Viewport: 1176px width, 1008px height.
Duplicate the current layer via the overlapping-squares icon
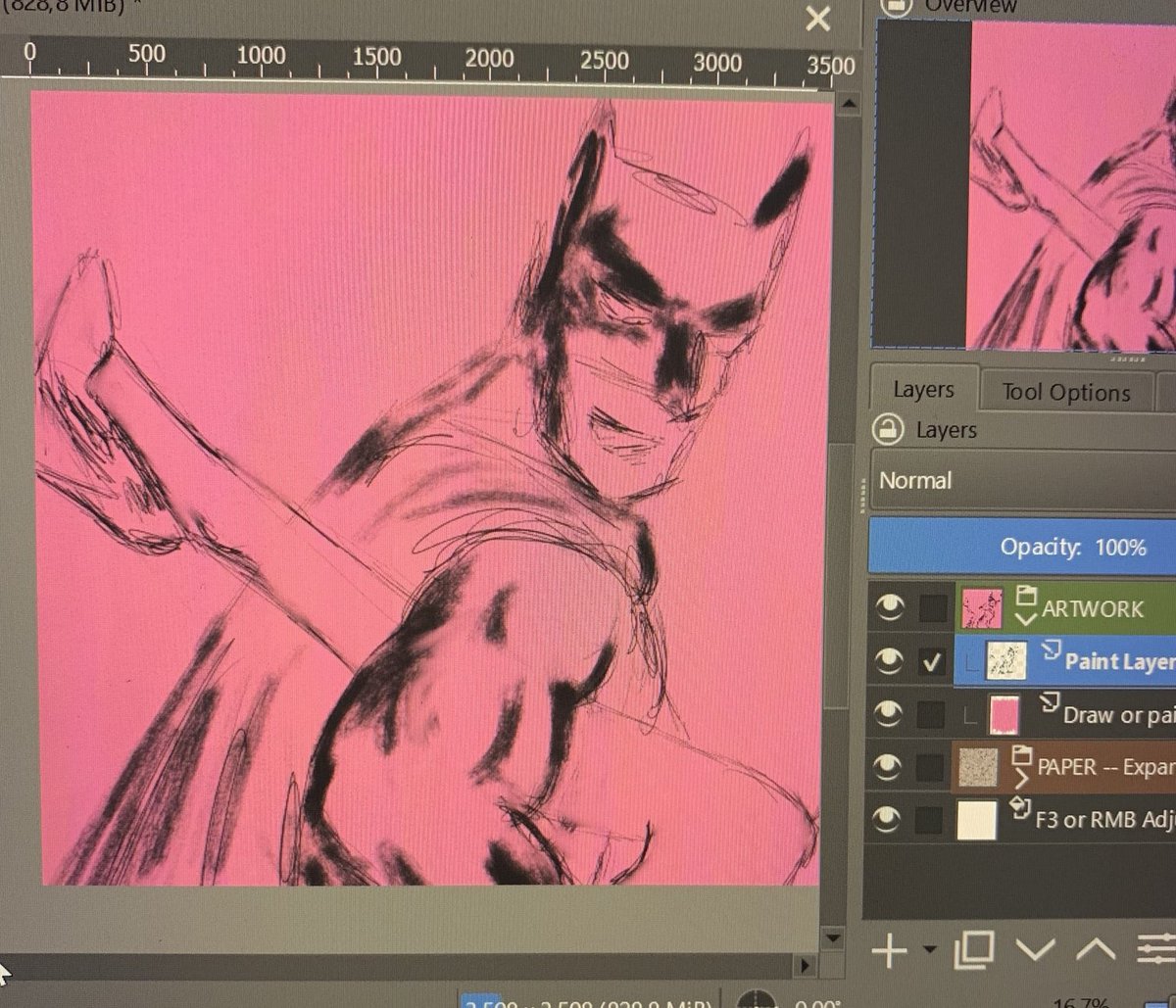coord(974,949)
